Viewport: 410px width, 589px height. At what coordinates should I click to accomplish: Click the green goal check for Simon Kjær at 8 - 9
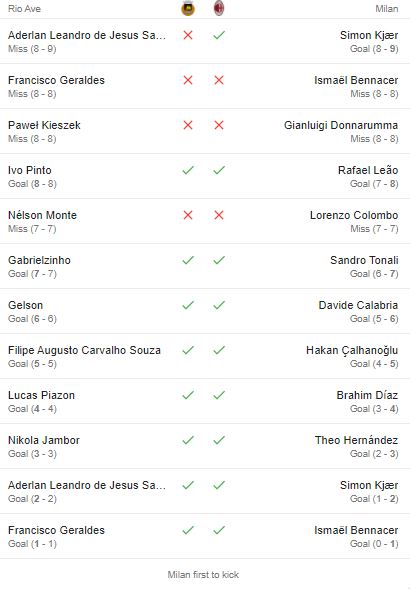tap(219, 35)
